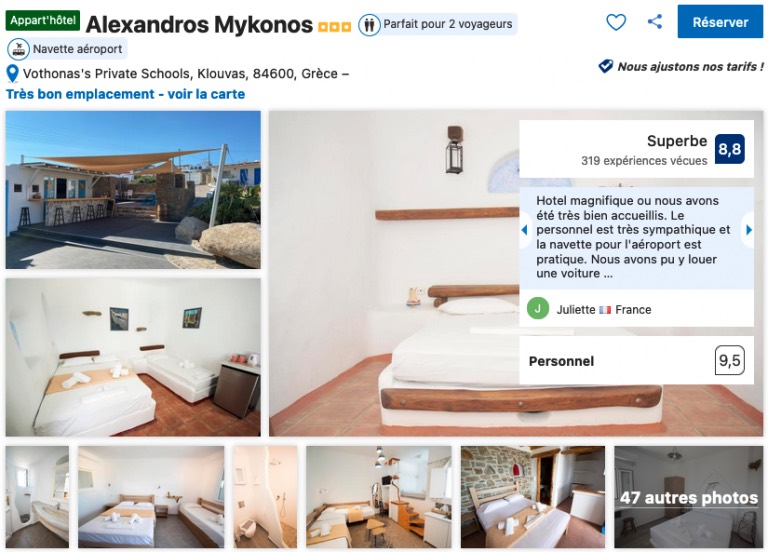Click the share icon

coord(655,22)
